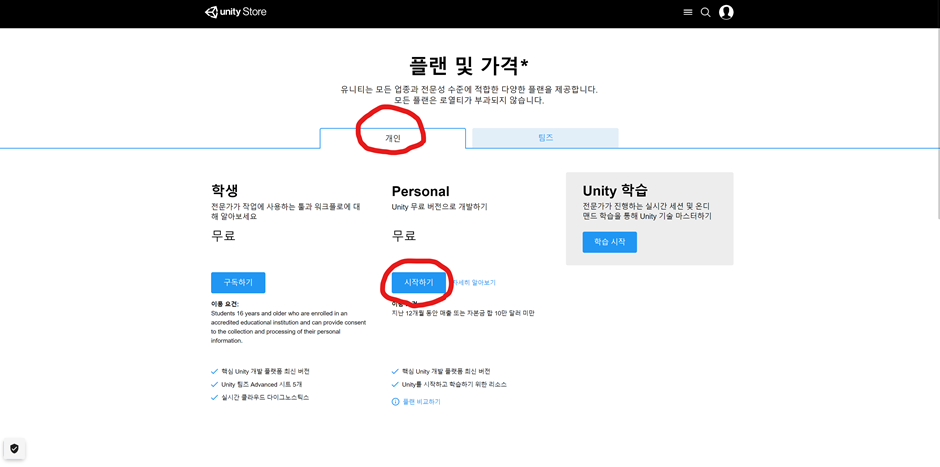Click the 무료 price under Personal
Screen dimensions: 940x467
click(x=404, y=236)
